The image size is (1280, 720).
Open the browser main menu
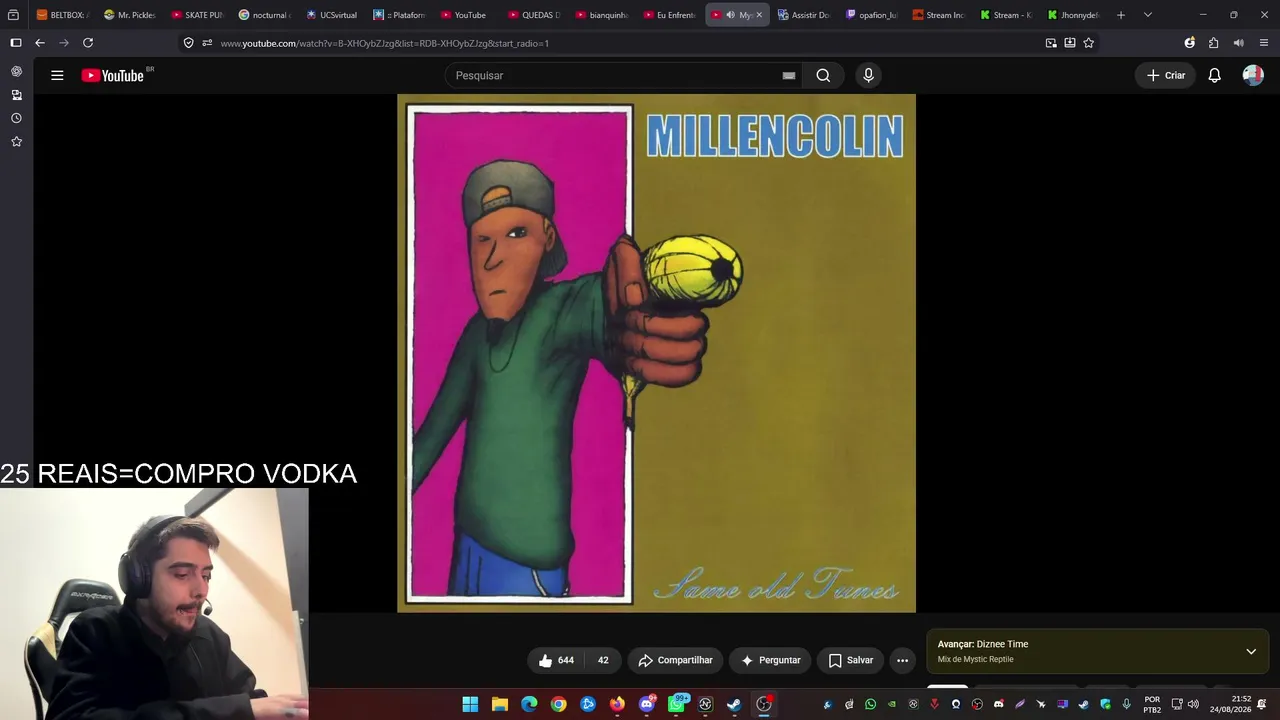[1264, 43]
